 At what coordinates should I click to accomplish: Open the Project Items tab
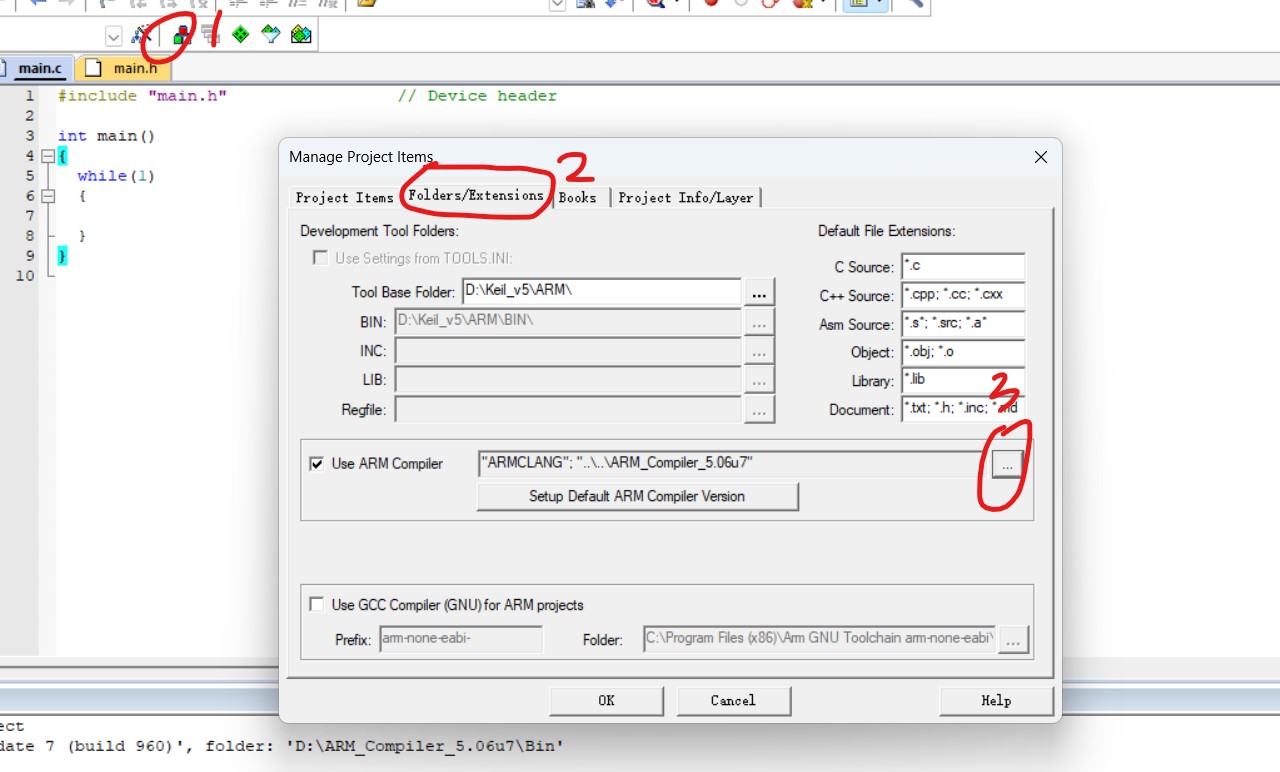pos(344,197)
